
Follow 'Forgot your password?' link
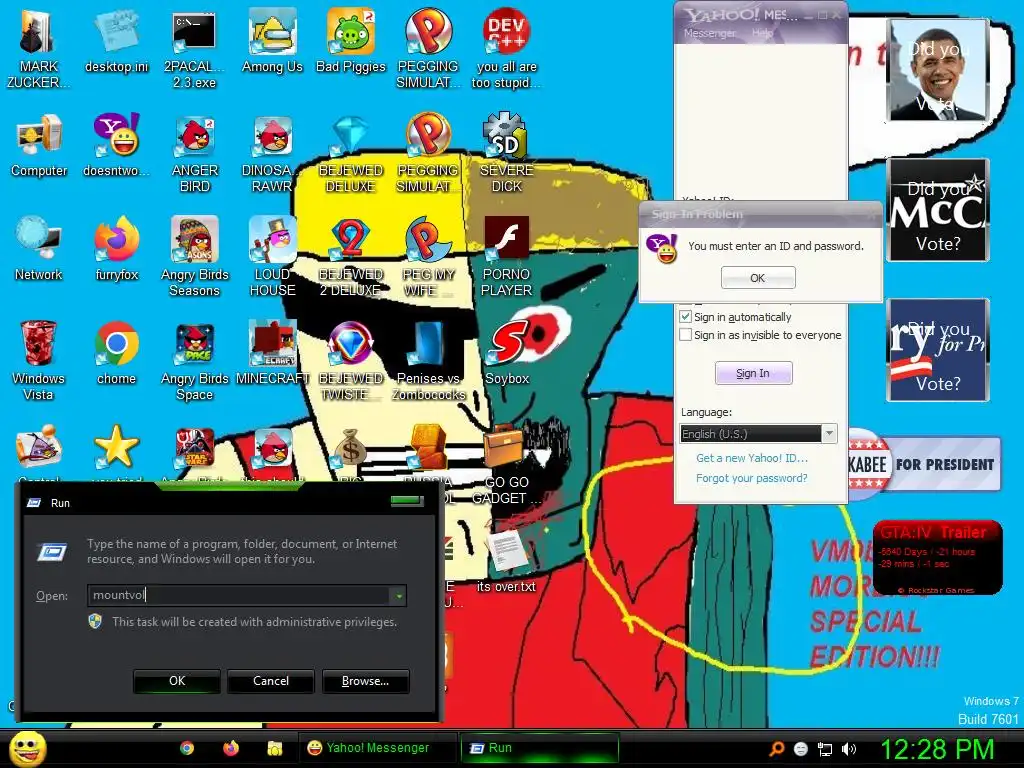[x=752, y=478]
